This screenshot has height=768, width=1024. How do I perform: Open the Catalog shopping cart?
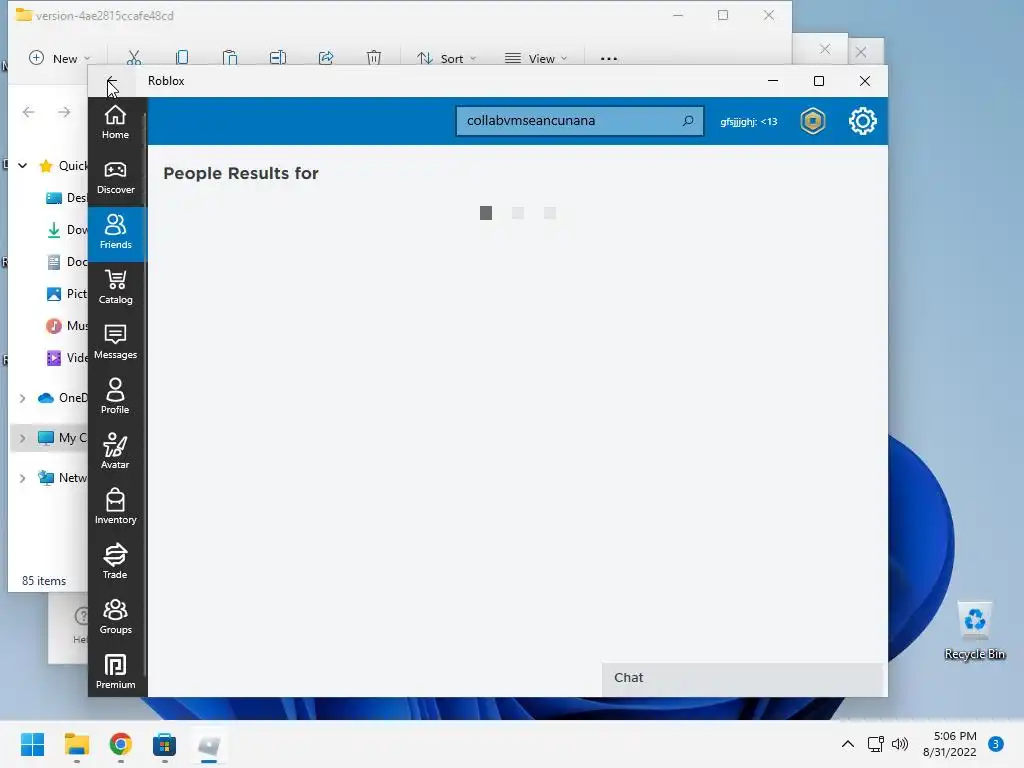click(x=116, y=288)
